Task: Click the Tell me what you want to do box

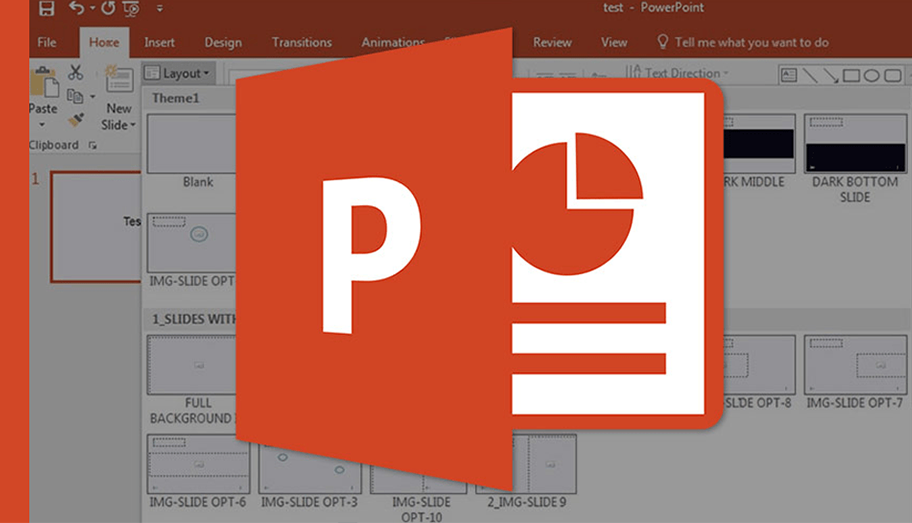Action: pyautogui.click(x=743, y=42)
